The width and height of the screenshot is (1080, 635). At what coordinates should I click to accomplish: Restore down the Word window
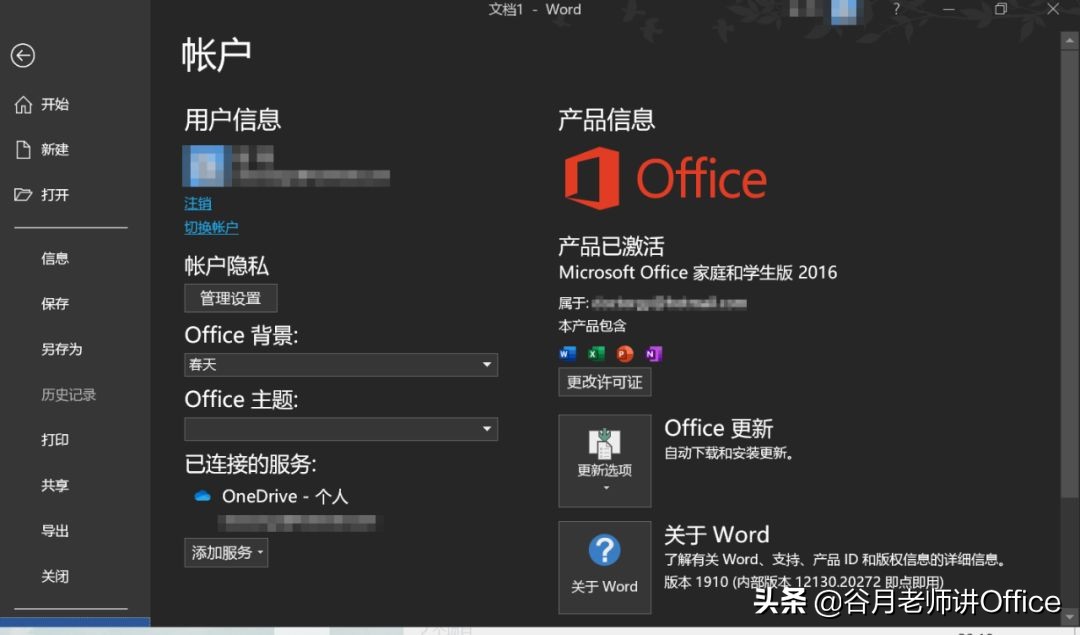pos(1001,10)
